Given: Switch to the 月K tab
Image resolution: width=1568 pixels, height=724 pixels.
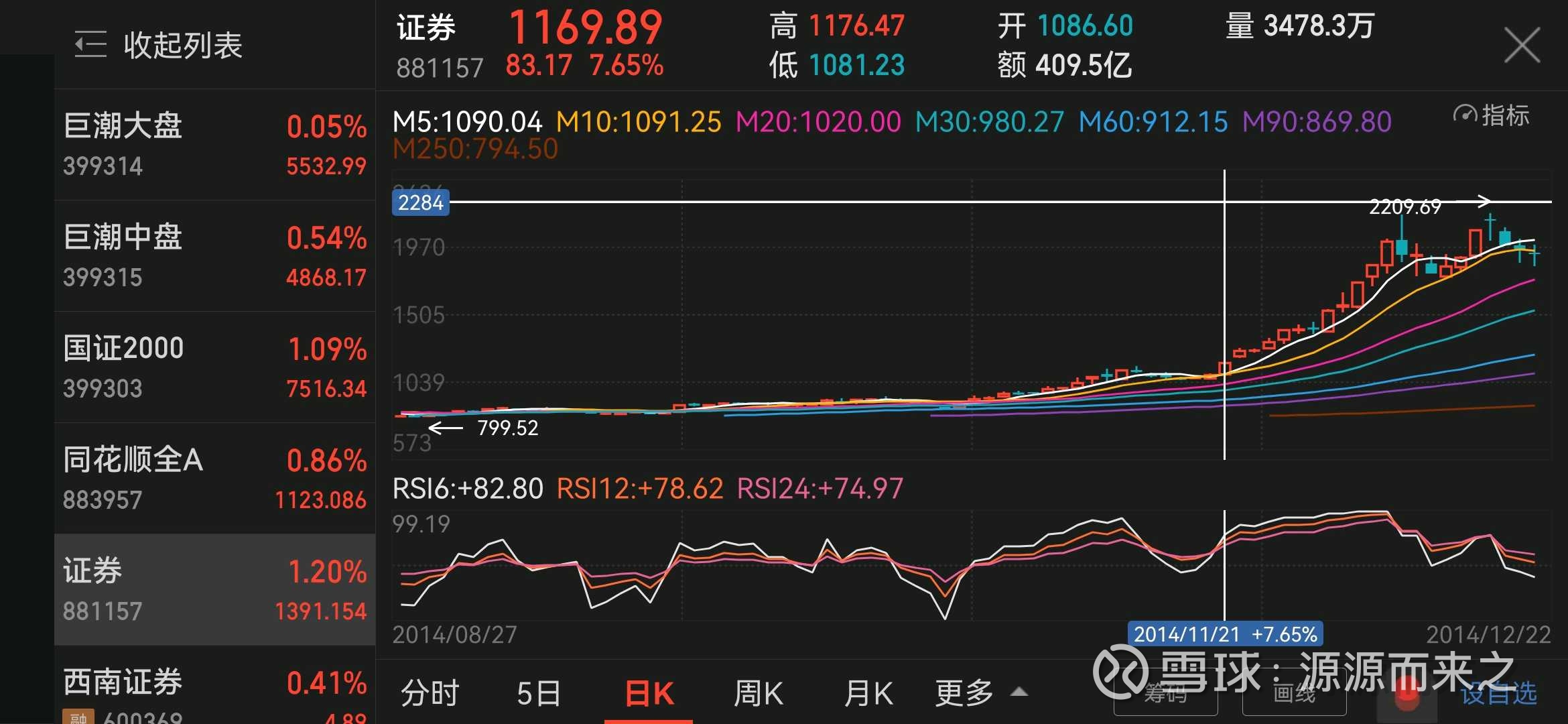Looking at the screenshot, I should (868, 693).
